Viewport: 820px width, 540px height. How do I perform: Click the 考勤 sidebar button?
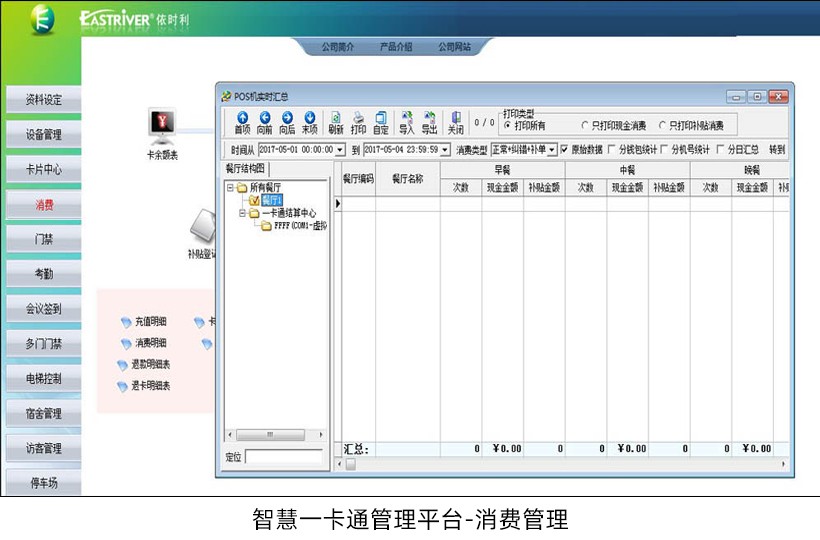coord(43,274)
